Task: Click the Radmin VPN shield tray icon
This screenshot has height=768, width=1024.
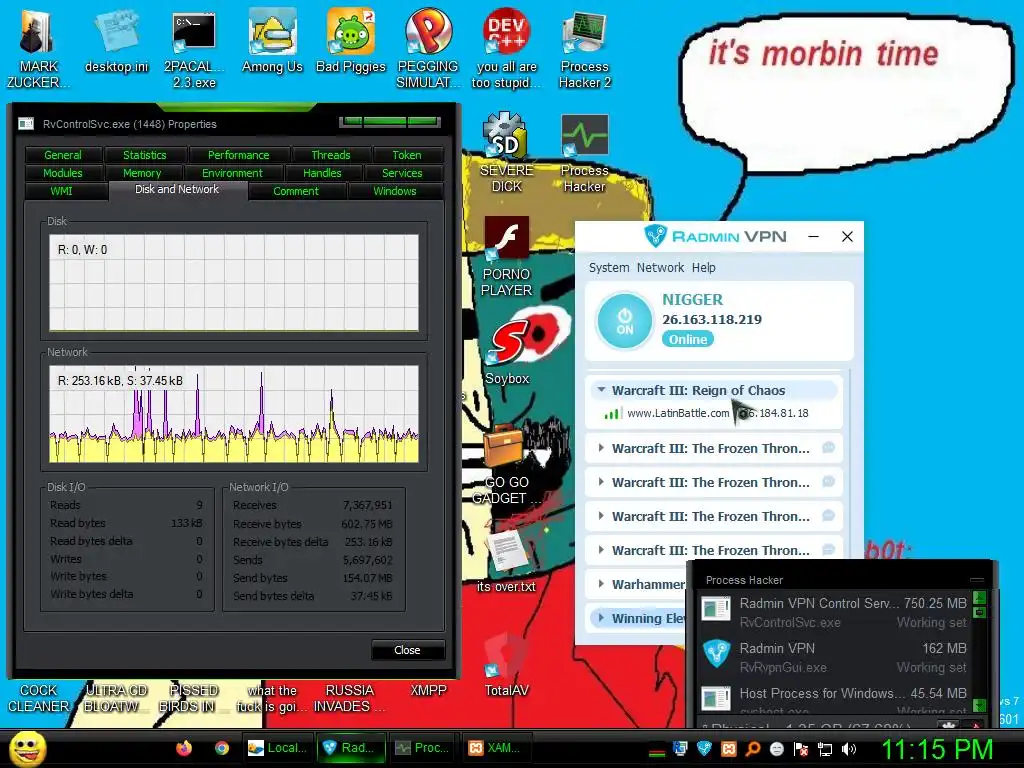Action: coord(704,748)
